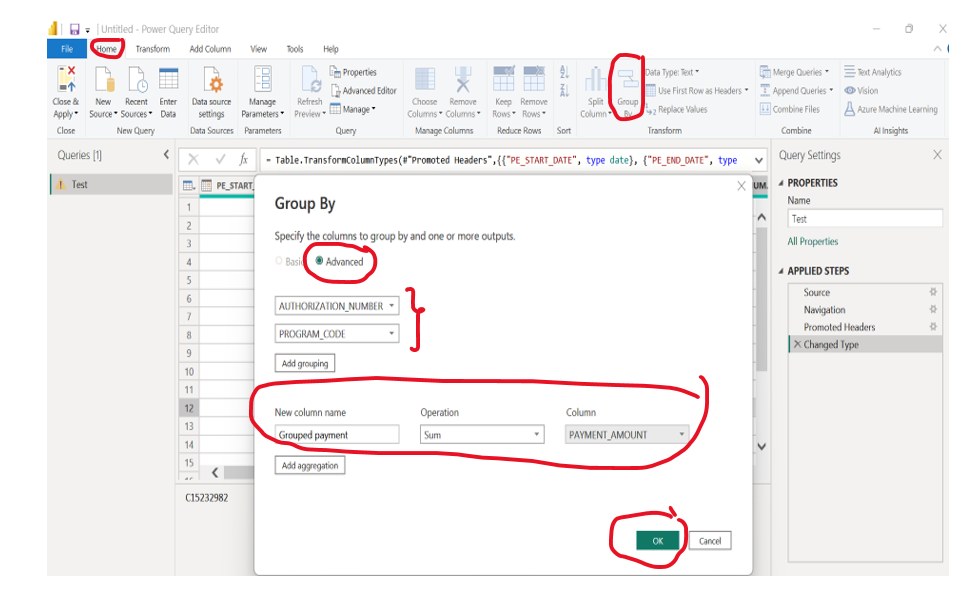Delete the Changed Type step
Image resolution: width=965 pixels, height=595 pixels.
pos(798,344)
